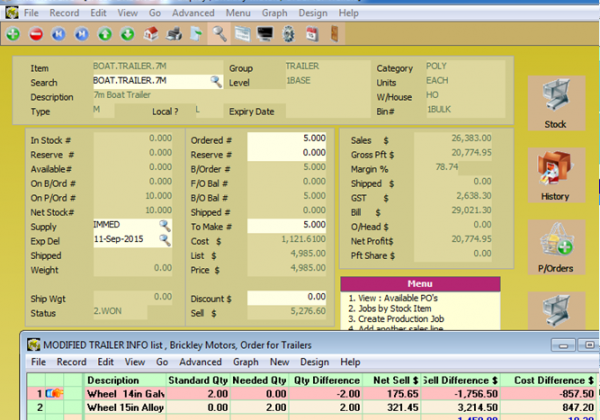Open the Record menu in the main window

[x=64, y=13]
